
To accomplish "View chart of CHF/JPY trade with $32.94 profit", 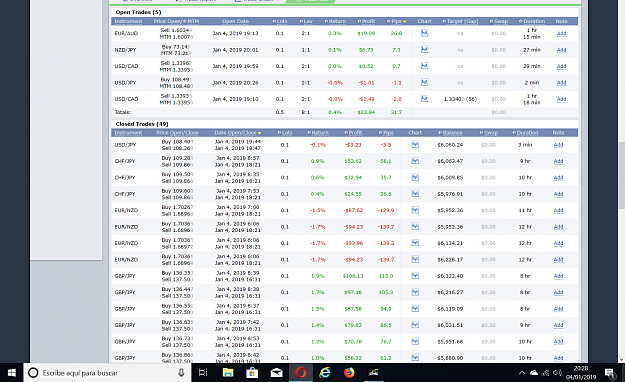I will pyautogui.click(x=415, y=177).
